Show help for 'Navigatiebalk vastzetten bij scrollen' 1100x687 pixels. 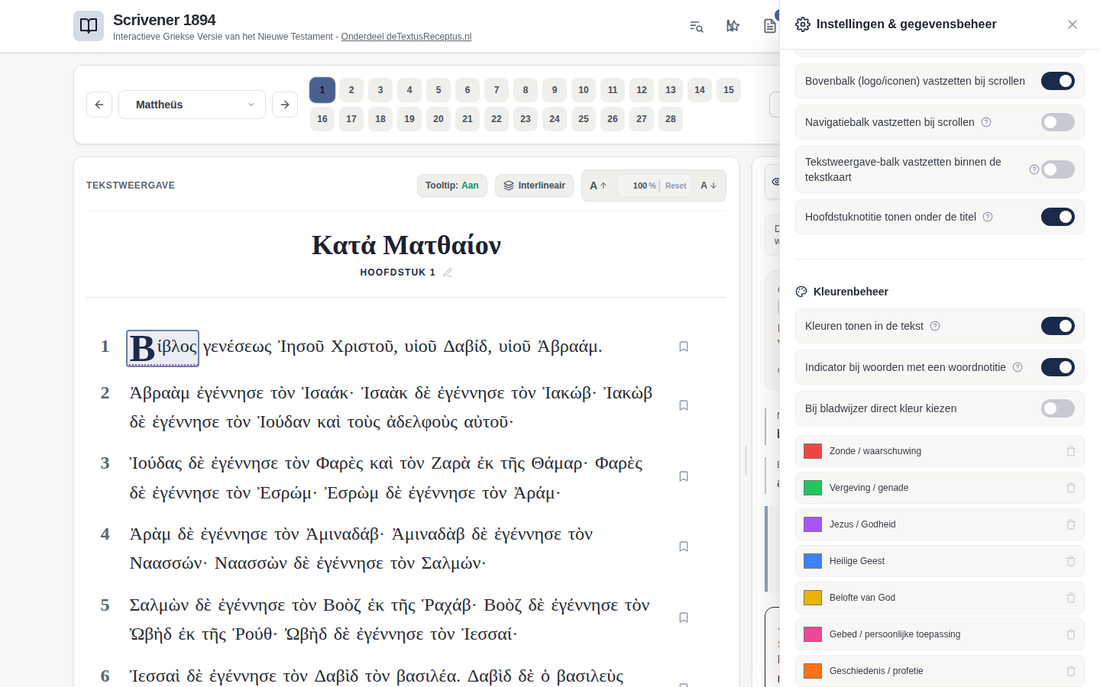pos(986,122)
